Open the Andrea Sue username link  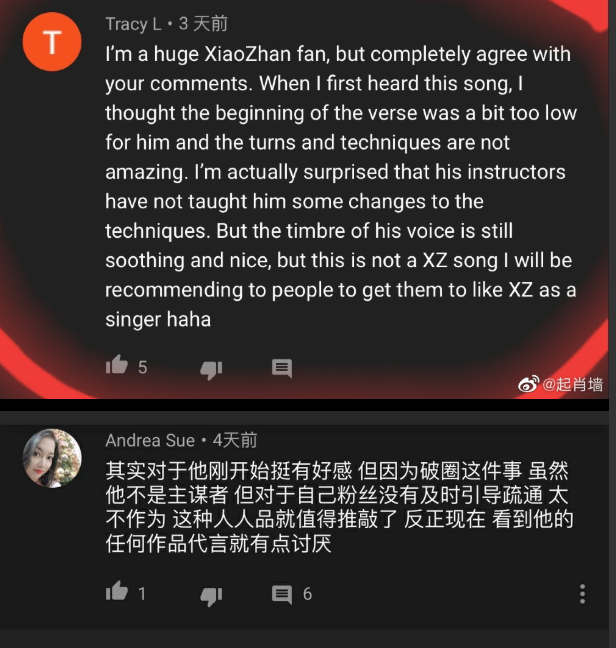coord(150,440)
